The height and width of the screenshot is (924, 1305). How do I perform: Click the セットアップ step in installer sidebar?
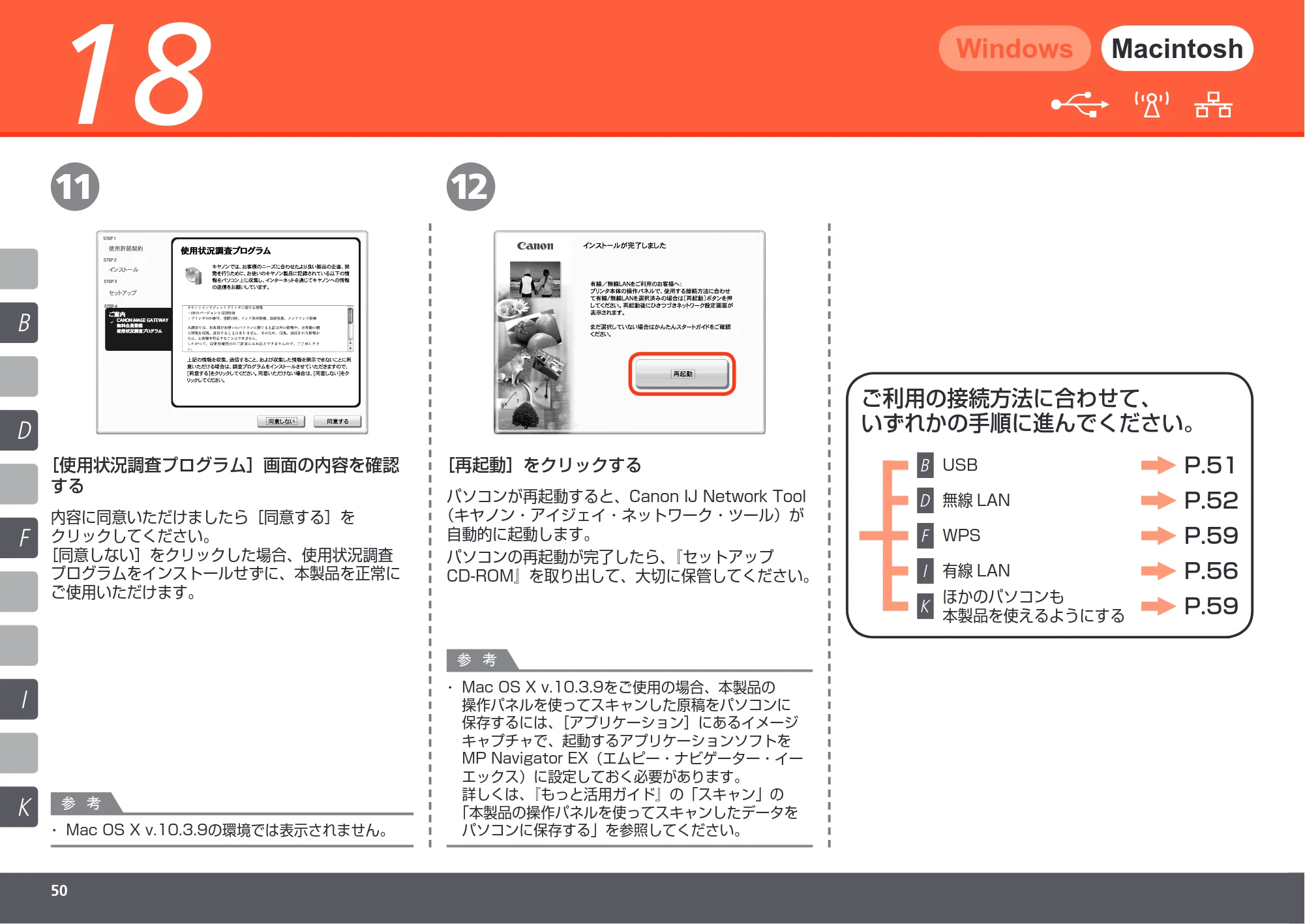pos(123,293)
